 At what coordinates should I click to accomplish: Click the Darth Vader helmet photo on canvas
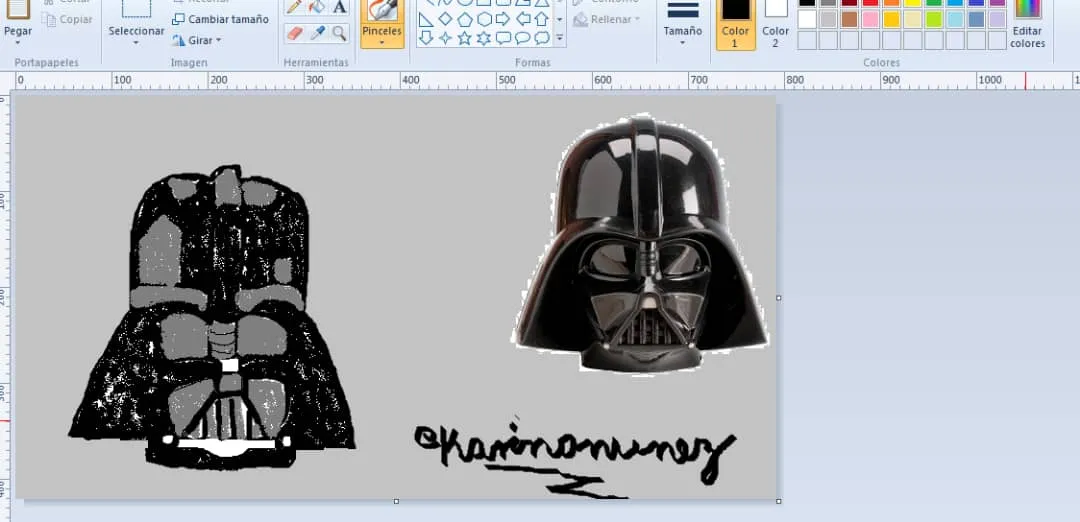click(641, 245)
